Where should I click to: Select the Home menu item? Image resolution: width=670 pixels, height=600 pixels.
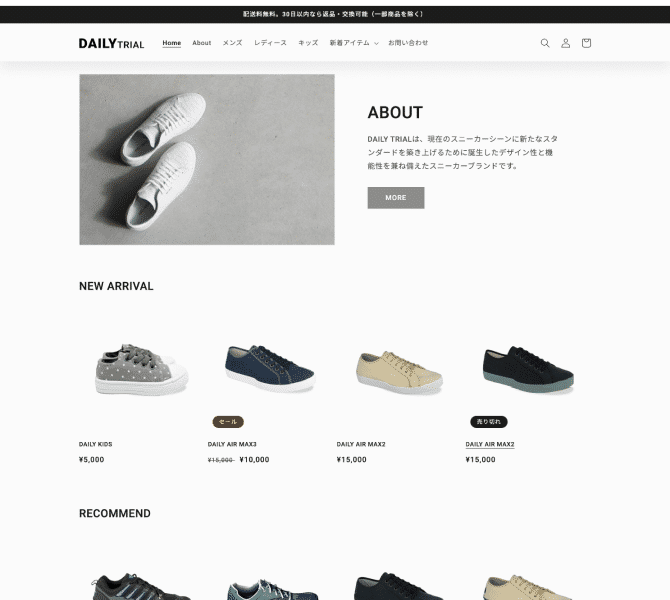pyautogui.click(x=171, y=43)
